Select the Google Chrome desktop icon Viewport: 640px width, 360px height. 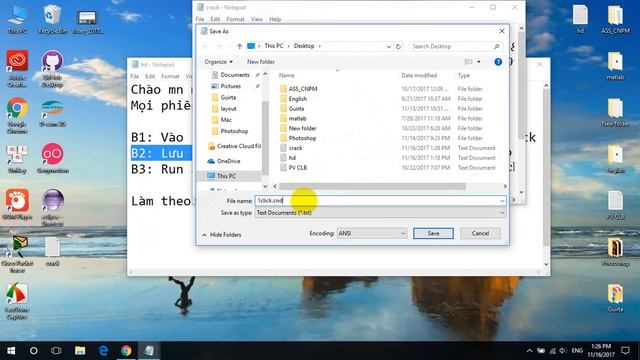pyautogui.click(x=17, y=116)
